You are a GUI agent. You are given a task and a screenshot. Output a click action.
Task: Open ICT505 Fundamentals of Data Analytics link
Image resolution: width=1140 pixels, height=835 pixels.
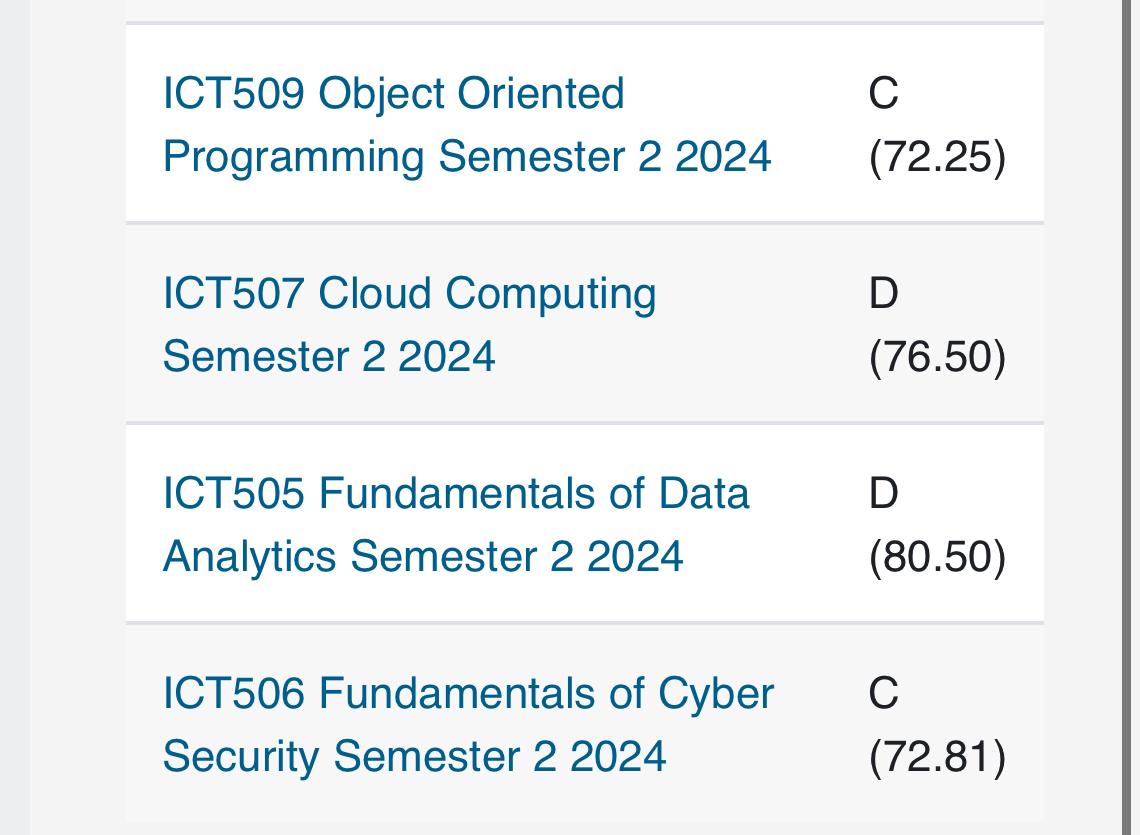click(456, 524)
